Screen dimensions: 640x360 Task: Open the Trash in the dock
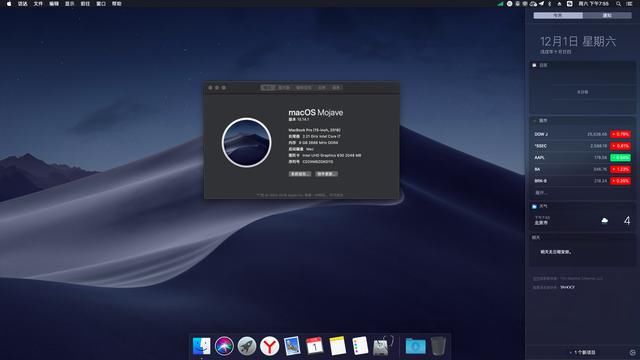tap(438, 346)
